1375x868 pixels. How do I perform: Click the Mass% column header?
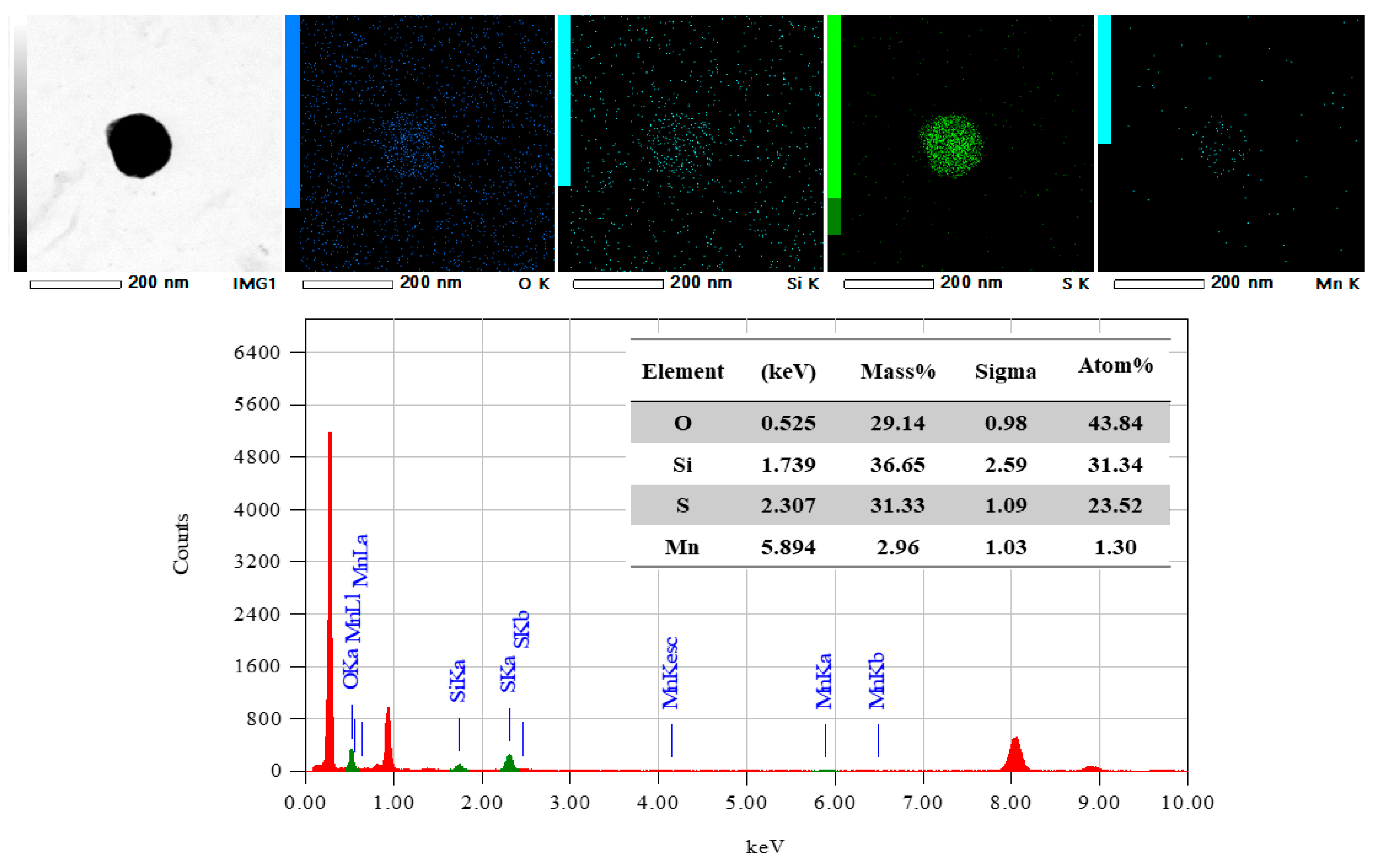897,372
